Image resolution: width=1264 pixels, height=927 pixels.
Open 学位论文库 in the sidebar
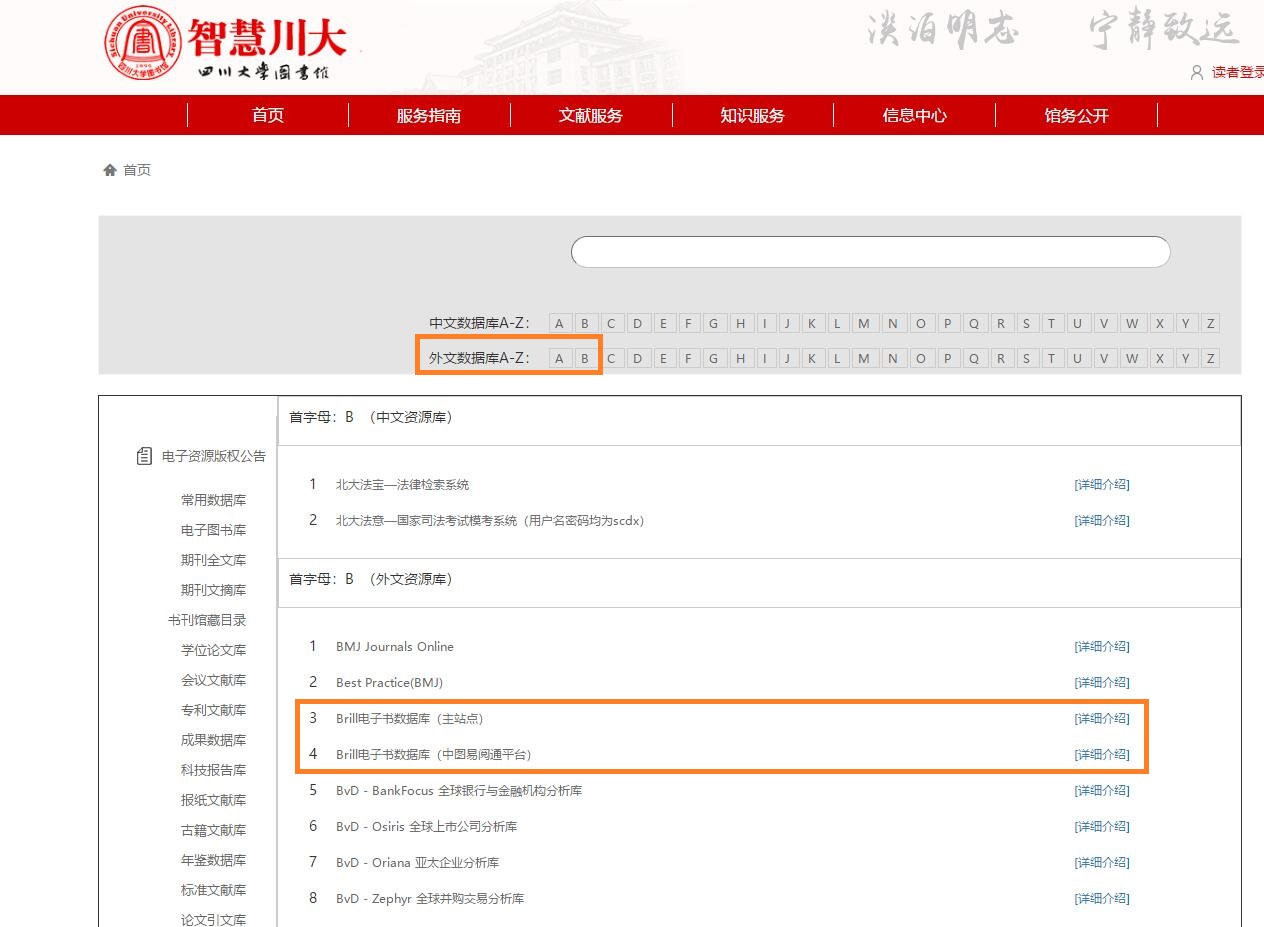click(x=213, y=650)
